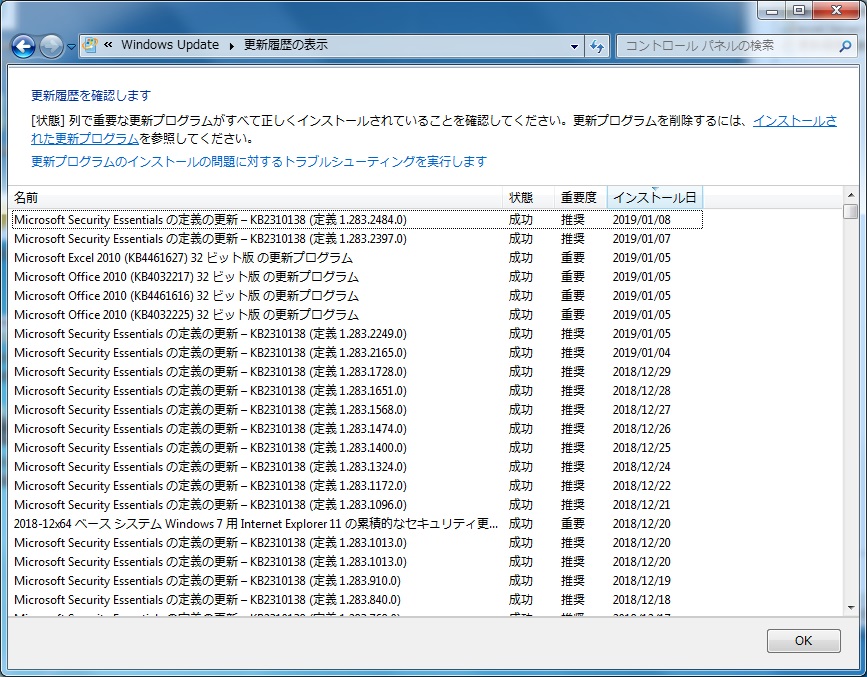867x677 pixels.
Task: Show hidden breadcrumb levels via « chevron
Action: click(108, 45)
